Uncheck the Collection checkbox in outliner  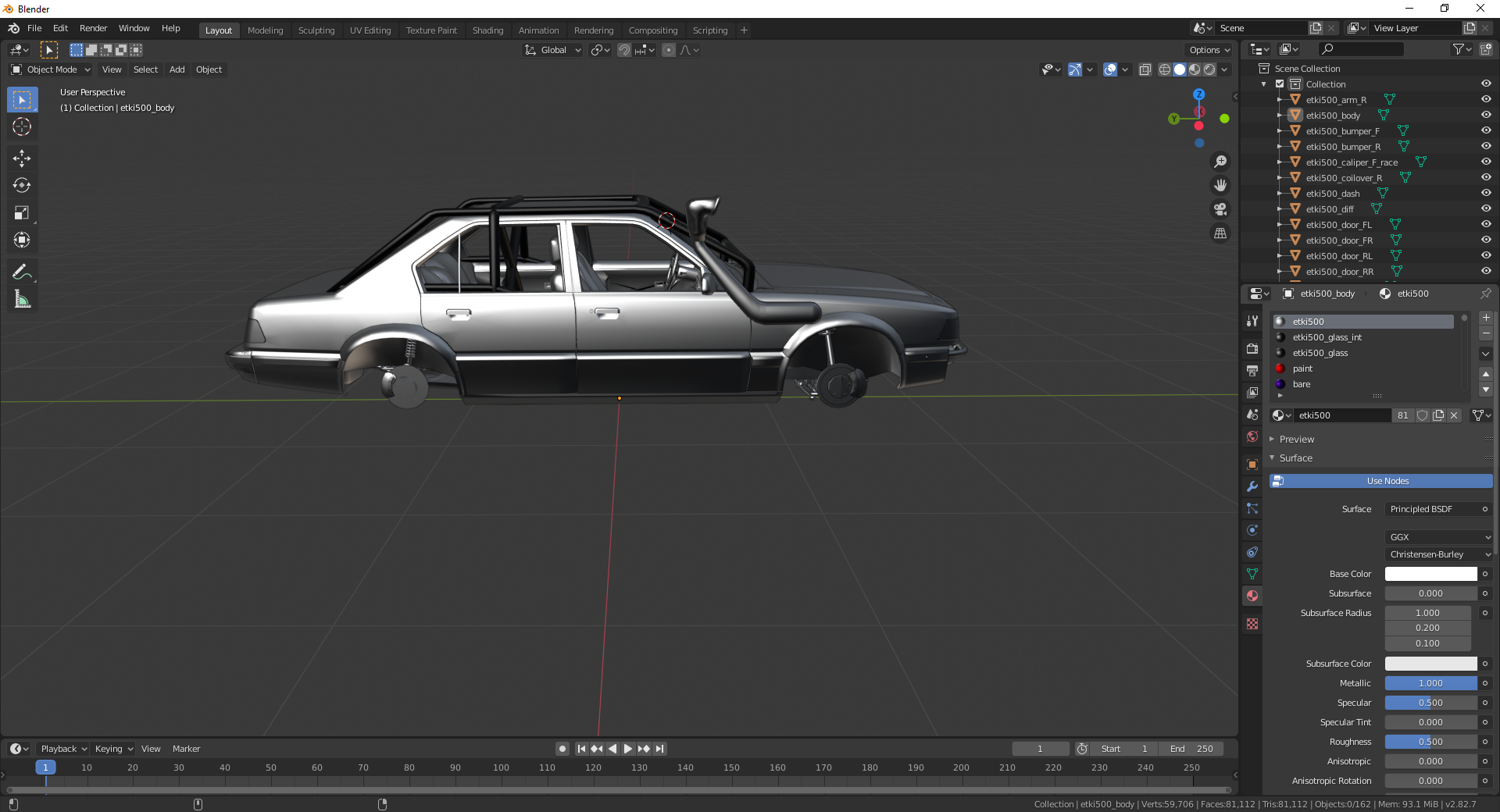pos(1280,84)
